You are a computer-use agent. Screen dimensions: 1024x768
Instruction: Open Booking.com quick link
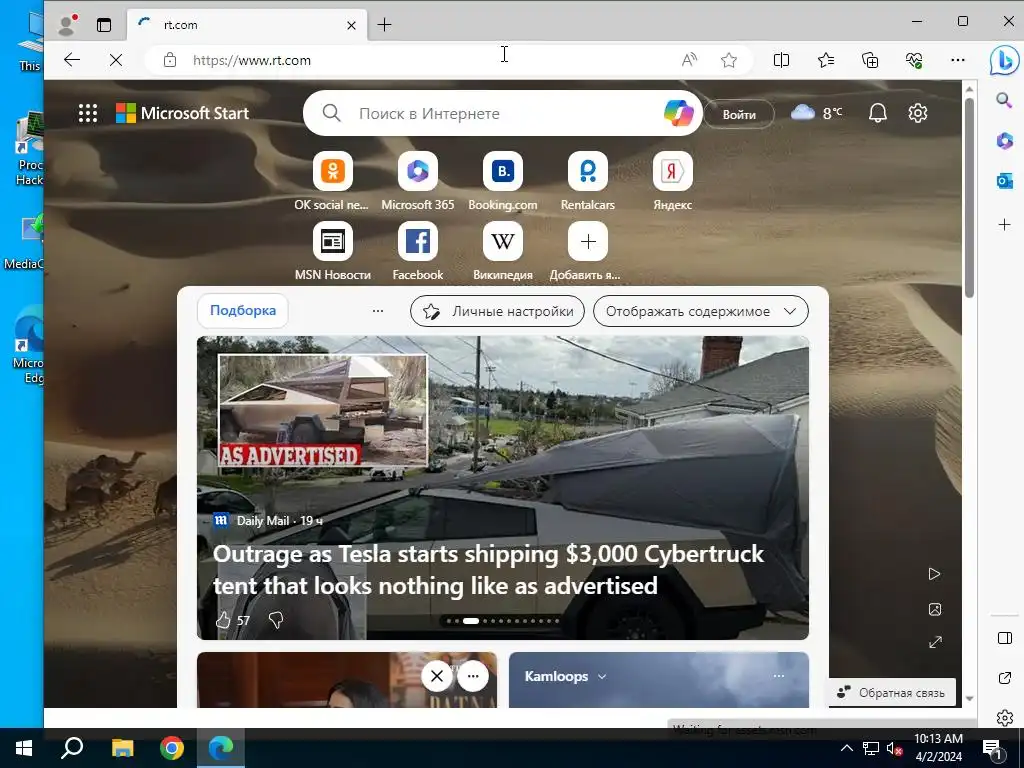click(x=503, y=181)
